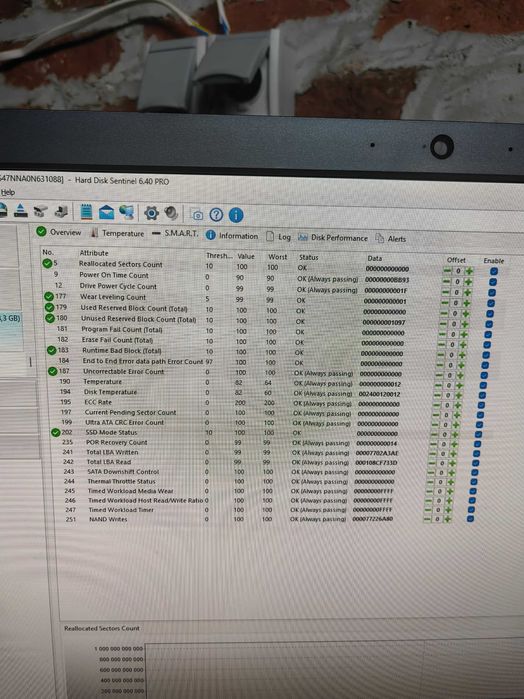Toggle Enable checkbox for Total LBA Read
Screen dimensions: 524x699
(x=475, y=463)
